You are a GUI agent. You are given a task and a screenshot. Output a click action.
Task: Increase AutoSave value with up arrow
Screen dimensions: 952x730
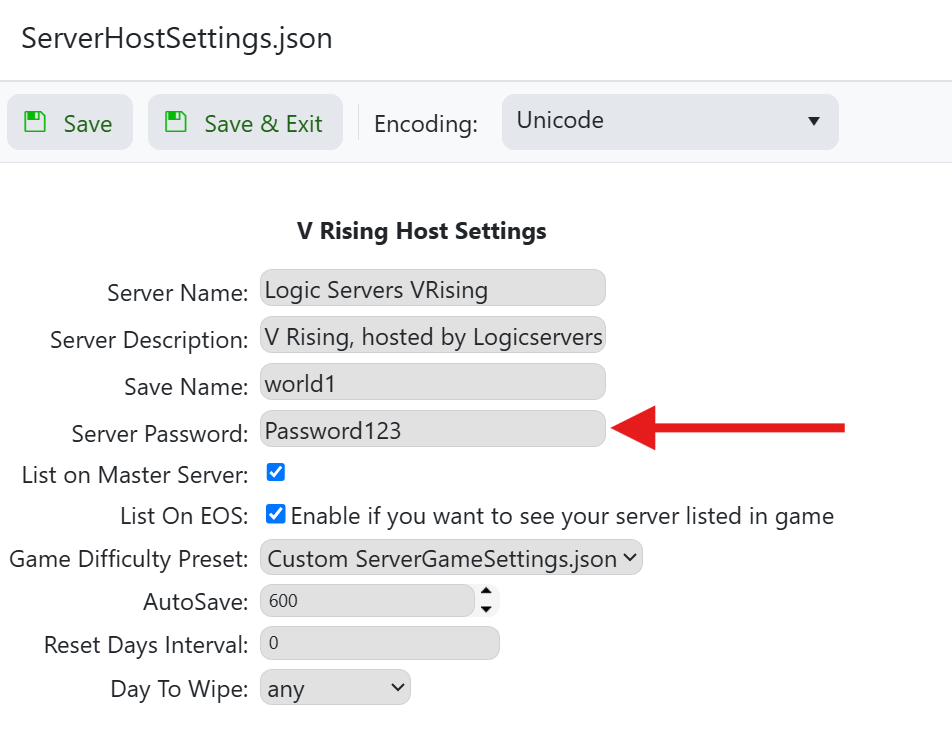point(486,592)
